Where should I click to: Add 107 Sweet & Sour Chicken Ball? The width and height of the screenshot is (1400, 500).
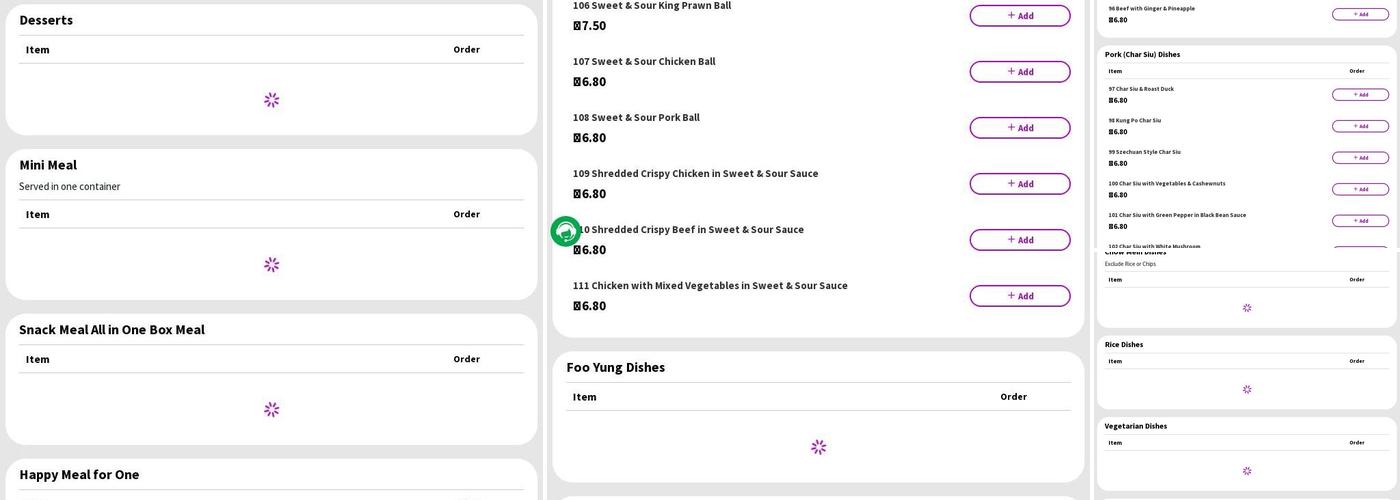[1019, 72]
